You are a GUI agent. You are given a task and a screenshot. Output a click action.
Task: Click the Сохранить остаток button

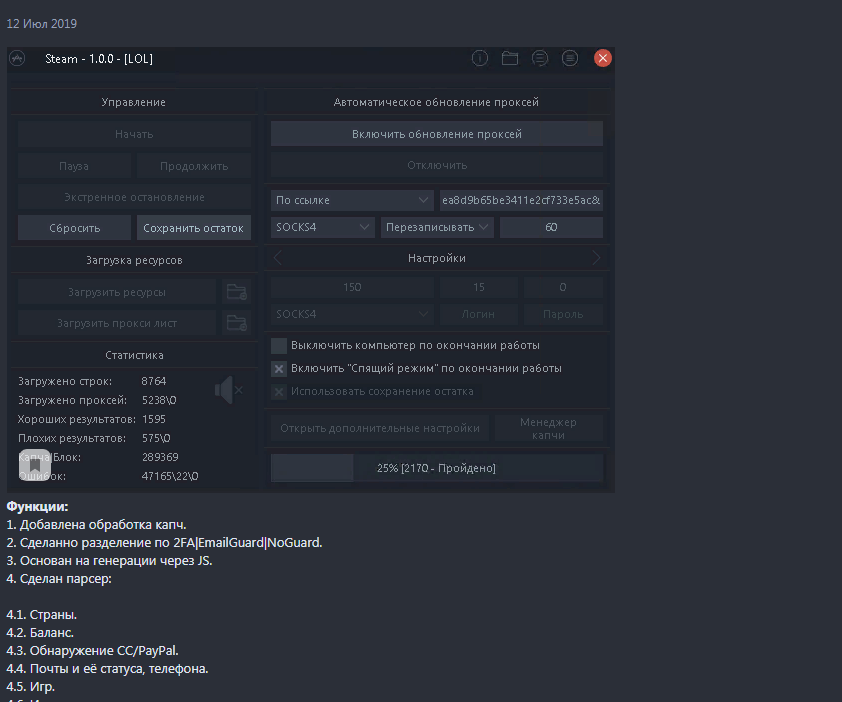pos(193,227)
